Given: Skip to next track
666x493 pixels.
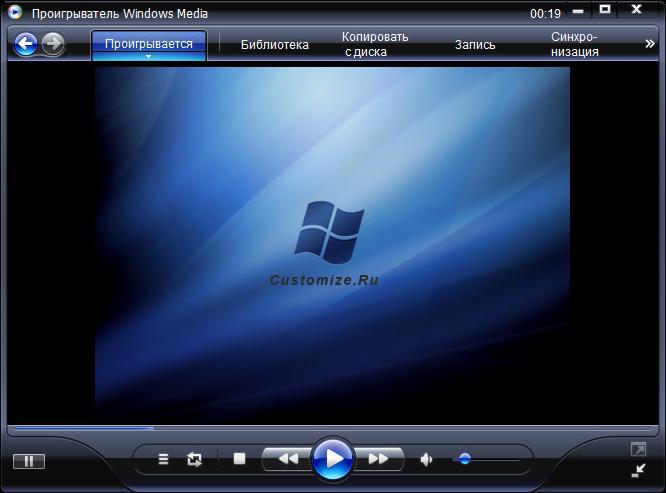Looking at the screenshot, I should point(378,459).
